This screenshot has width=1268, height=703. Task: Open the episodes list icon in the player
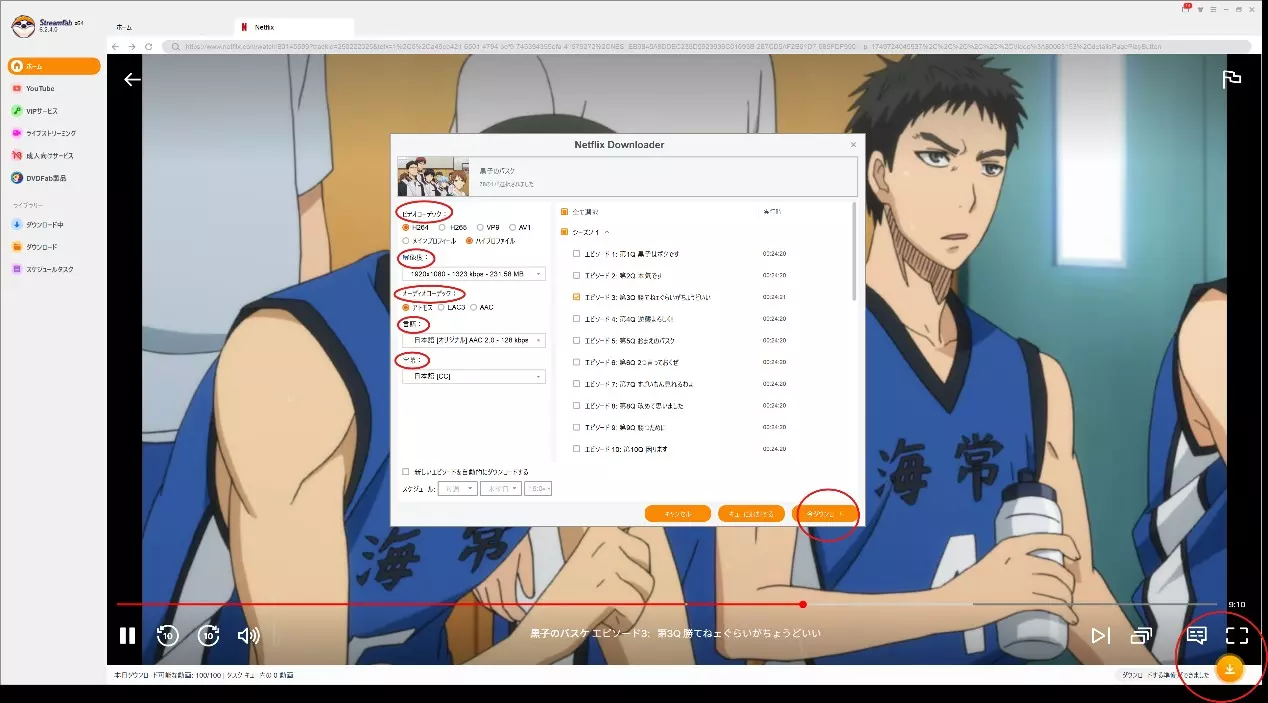(1141, 635)
